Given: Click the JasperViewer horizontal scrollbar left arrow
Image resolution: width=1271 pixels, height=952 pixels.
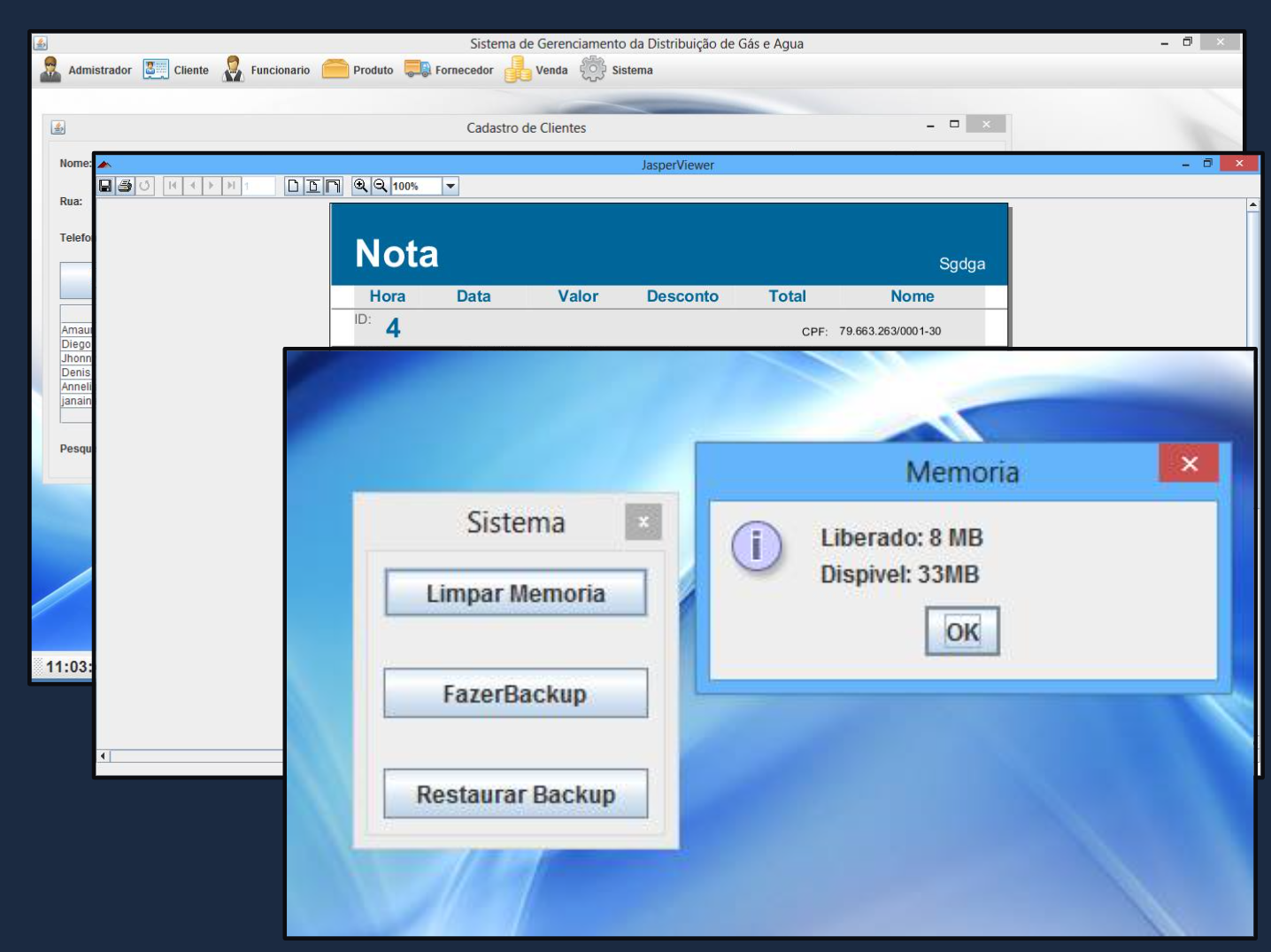Looking at the screenshot, I should 104,756.
